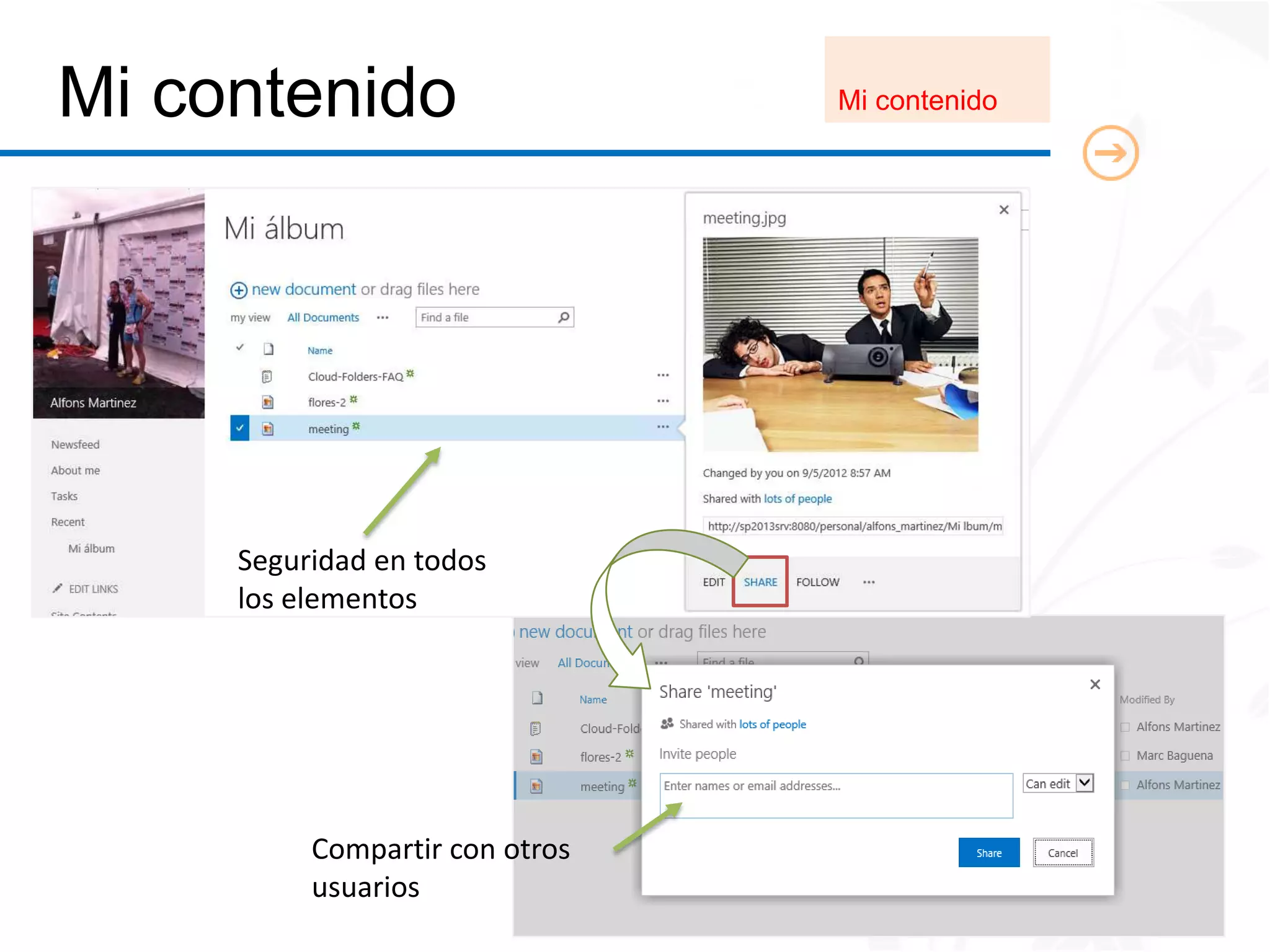
Task: Toggle the select-all checkmark in header
Action: pos(240,348)
